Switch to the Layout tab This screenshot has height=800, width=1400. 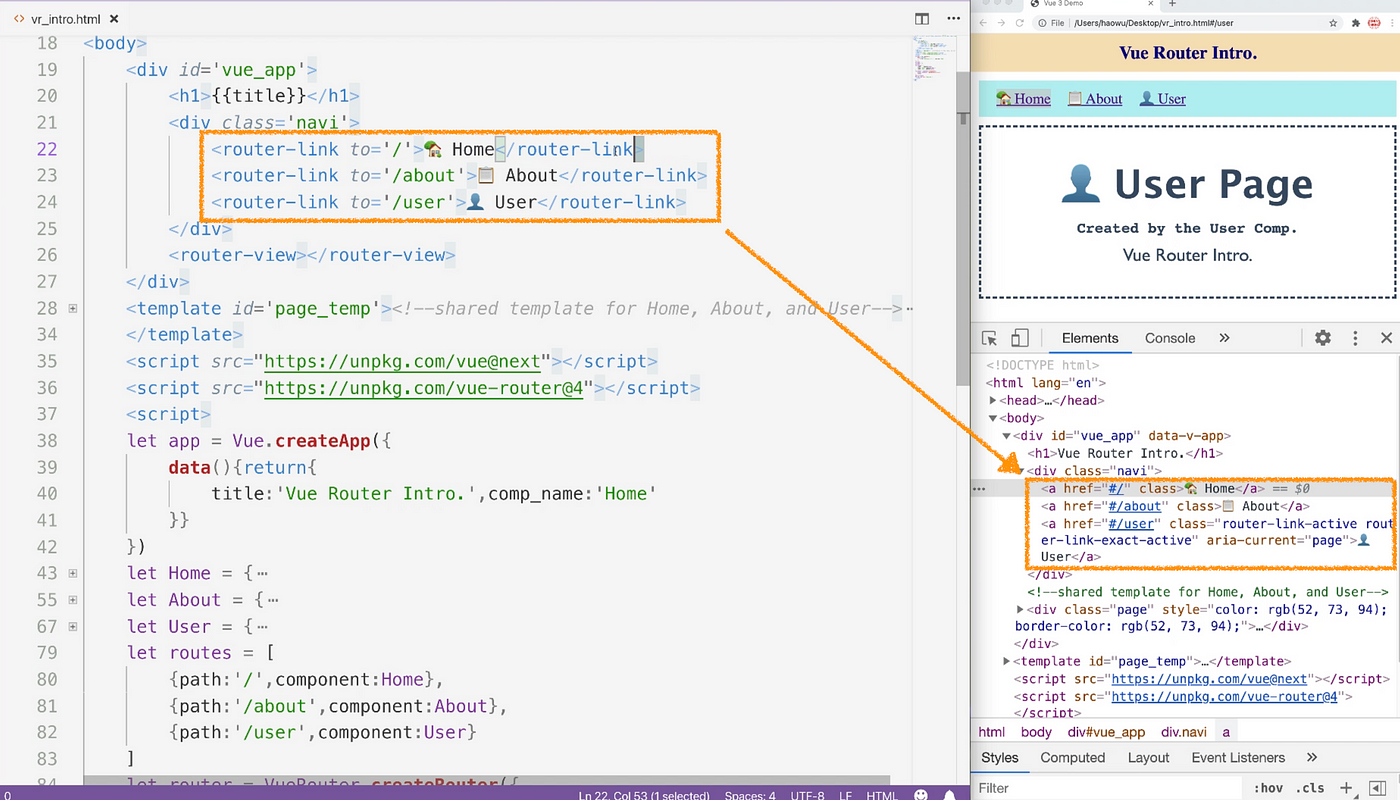click(1148, 757)
